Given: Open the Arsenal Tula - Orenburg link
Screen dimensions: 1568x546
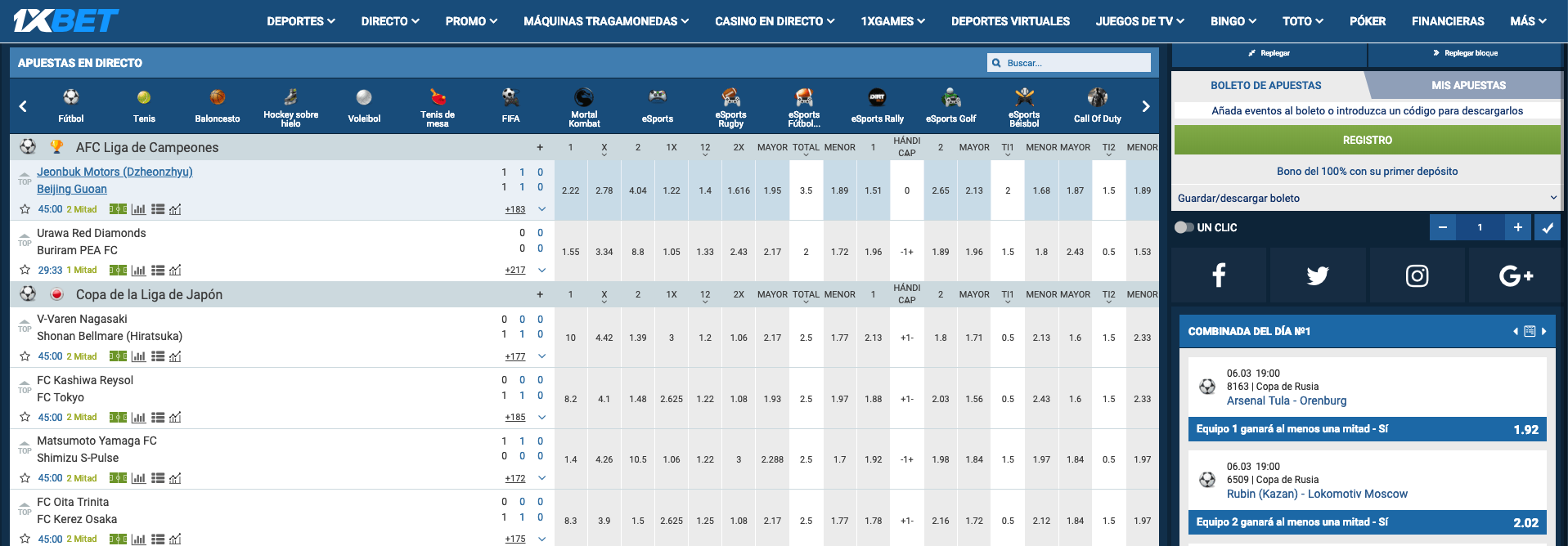Looking at the screenshot, I should point(1287,401).
